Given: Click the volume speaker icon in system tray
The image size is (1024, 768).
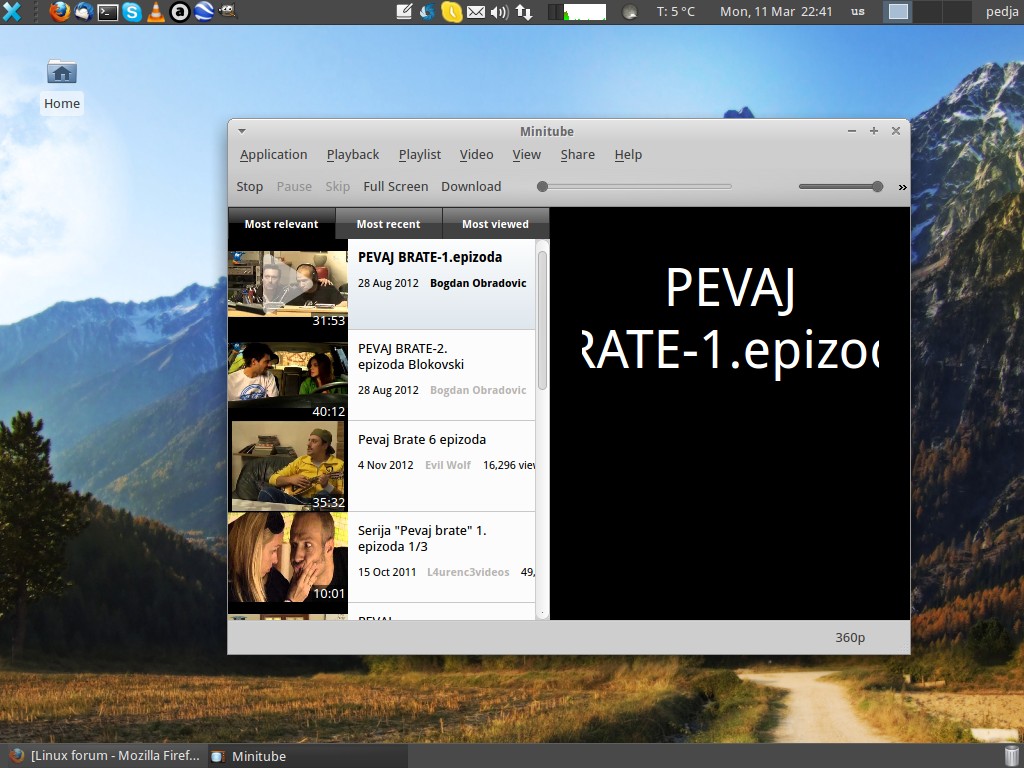Looking at the screenshot, I should [500, 12].
